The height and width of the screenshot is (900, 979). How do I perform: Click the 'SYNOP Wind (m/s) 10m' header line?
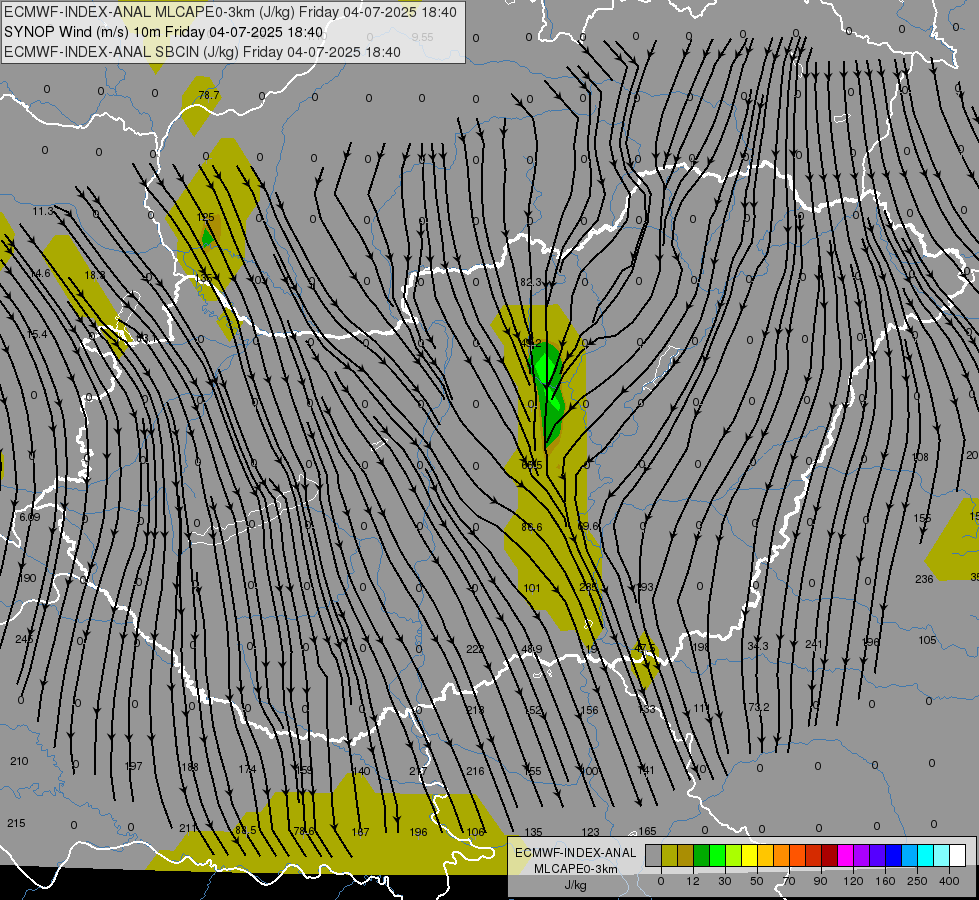164,32
